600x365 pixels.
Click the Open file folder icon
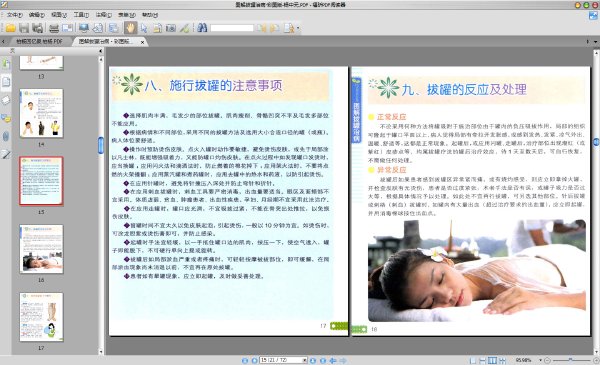tap(10, 28)
